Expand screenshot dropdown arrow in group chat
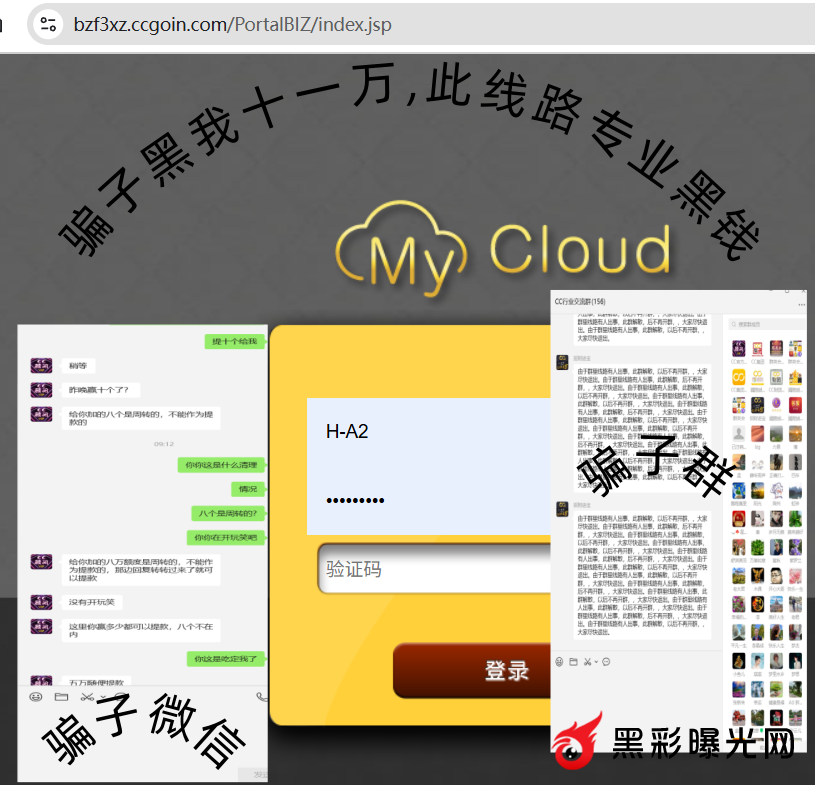Image resolution: width=815 pixels, height=785 pixels. [x=596, y=662]
